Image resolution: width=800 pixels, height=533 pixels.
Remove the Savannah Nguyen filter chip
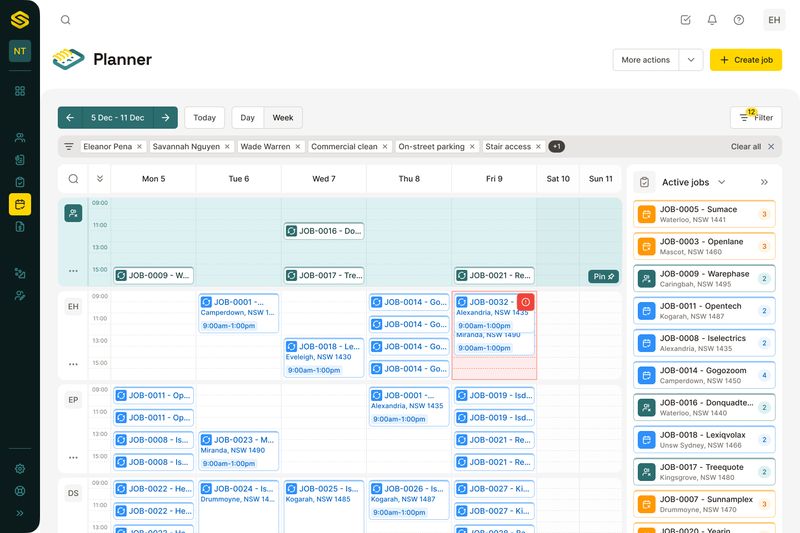(227, 146)
